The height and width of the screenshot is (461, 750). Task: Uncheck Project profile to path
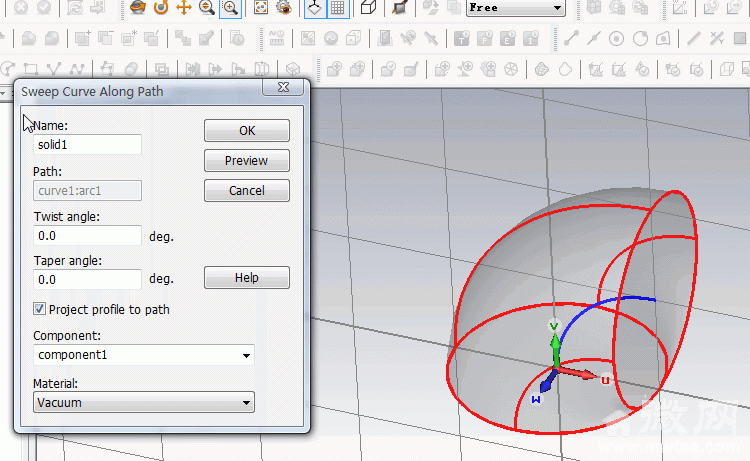pyautogui.click(x=40, y=309)
